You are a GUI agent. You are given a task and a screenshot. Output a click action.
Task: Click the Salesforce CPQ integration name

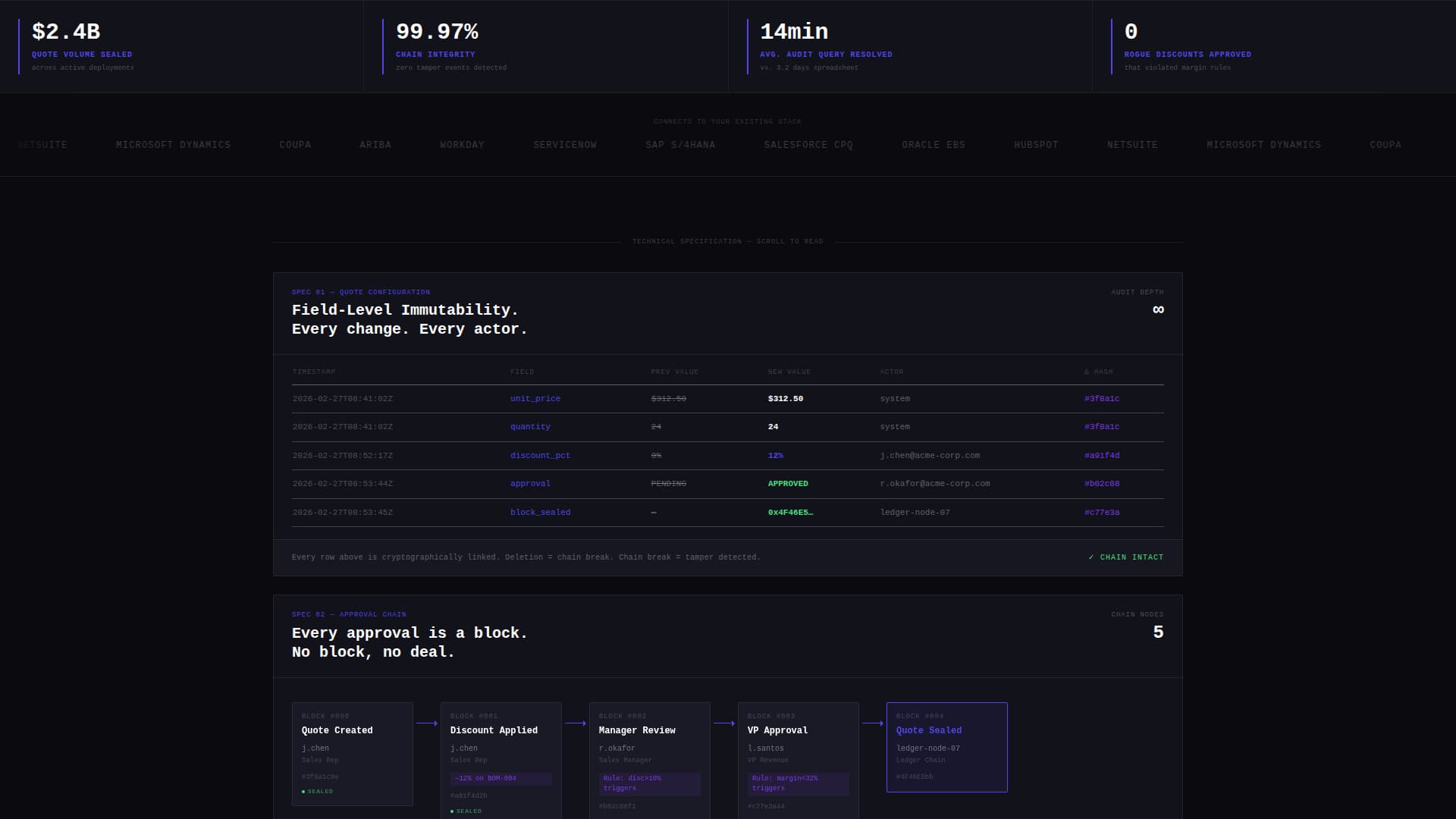(x=808, y=145)
